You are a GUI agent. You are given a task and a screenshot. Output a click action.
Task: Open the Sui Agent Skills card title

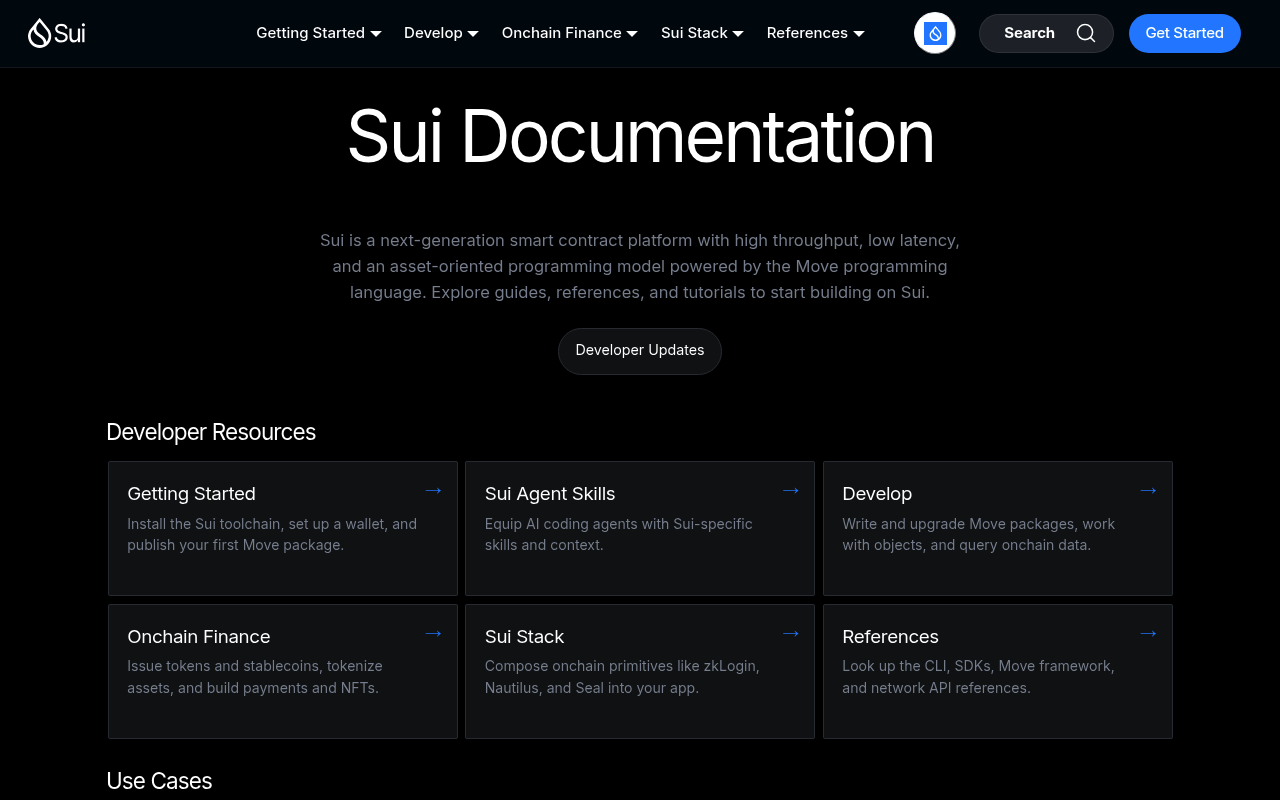coord(550,494)
